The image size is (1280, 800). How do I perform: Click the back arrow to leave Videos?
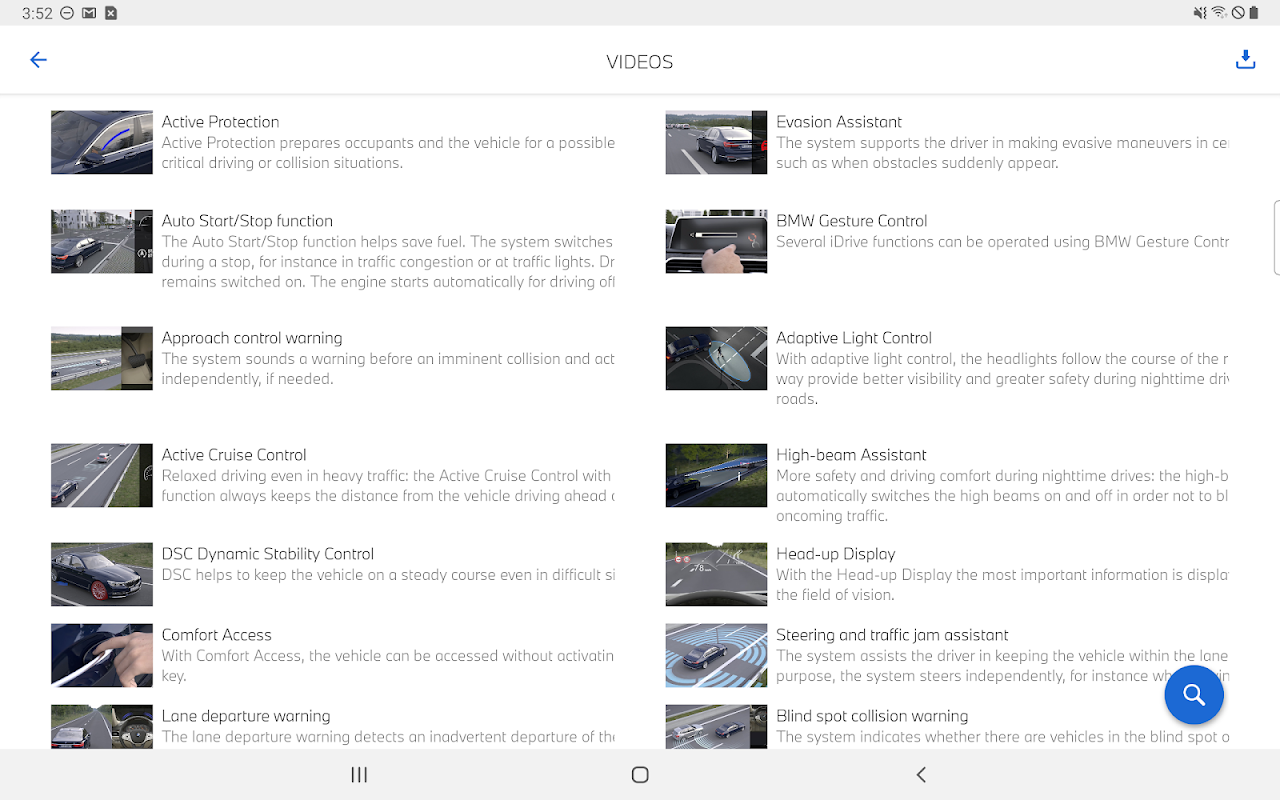pyautogui.click(x=38, y=60)
